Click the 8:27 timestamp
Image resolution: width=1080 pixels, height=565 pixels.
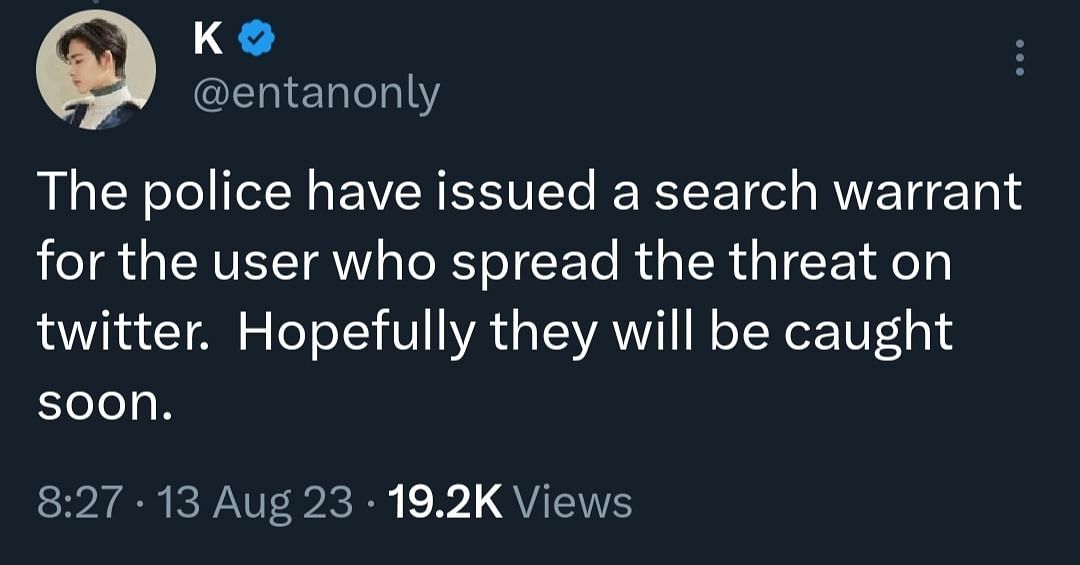click(x=81, y=502)
